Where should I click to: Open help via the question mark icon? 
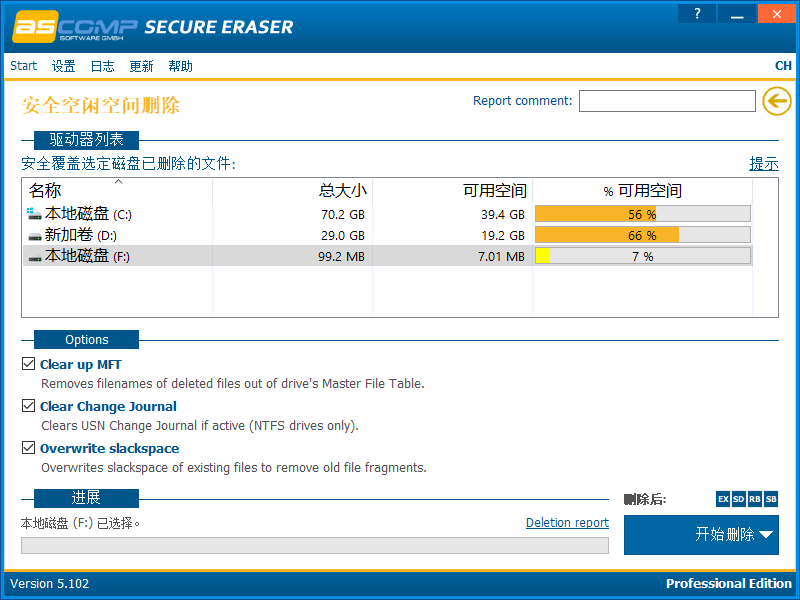click(x=697, y=14)
